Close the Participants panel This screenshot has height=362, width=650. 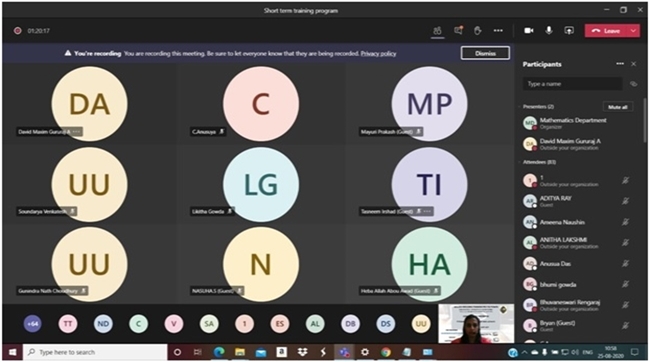[x=633, y=64]
